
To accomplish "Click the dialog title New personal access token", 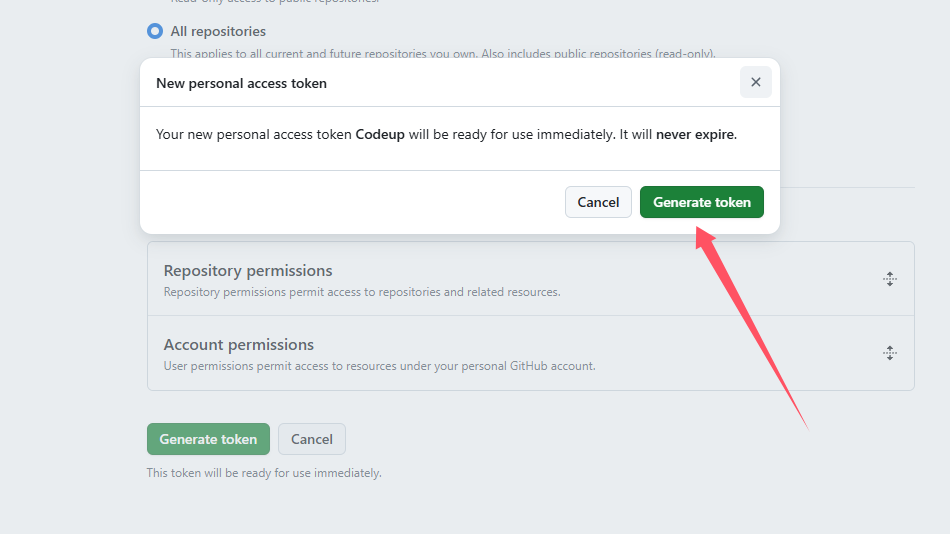I will click(241, 83).
